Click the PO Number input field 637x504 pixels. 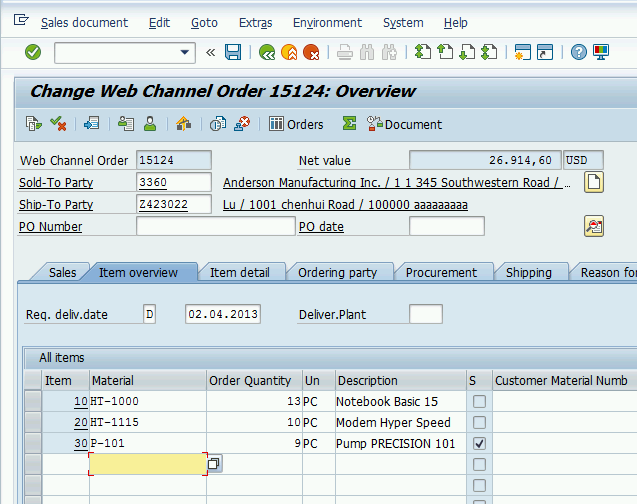216,226
